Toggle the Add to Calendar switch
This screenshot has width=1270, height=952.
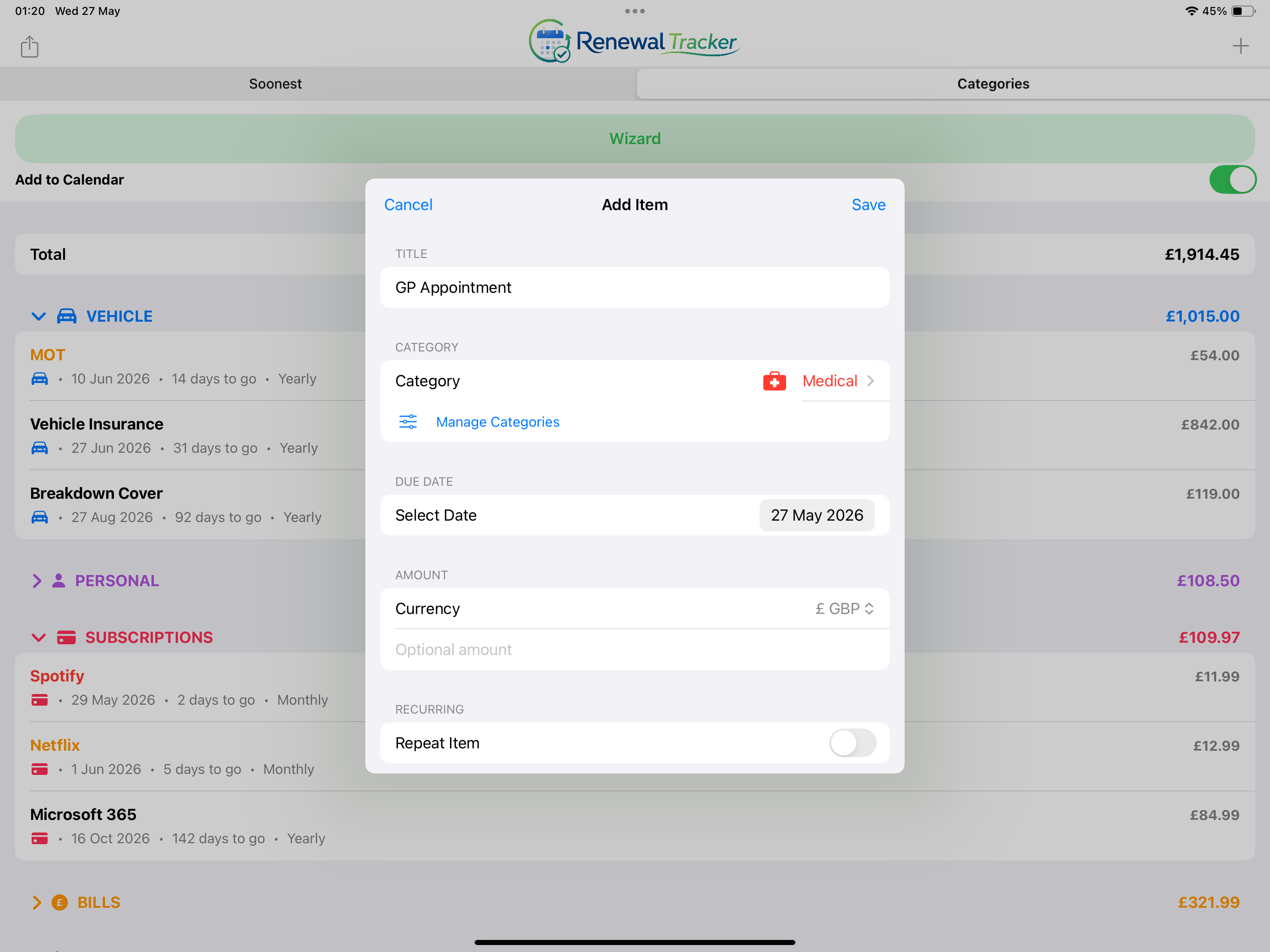point(1232,180)
